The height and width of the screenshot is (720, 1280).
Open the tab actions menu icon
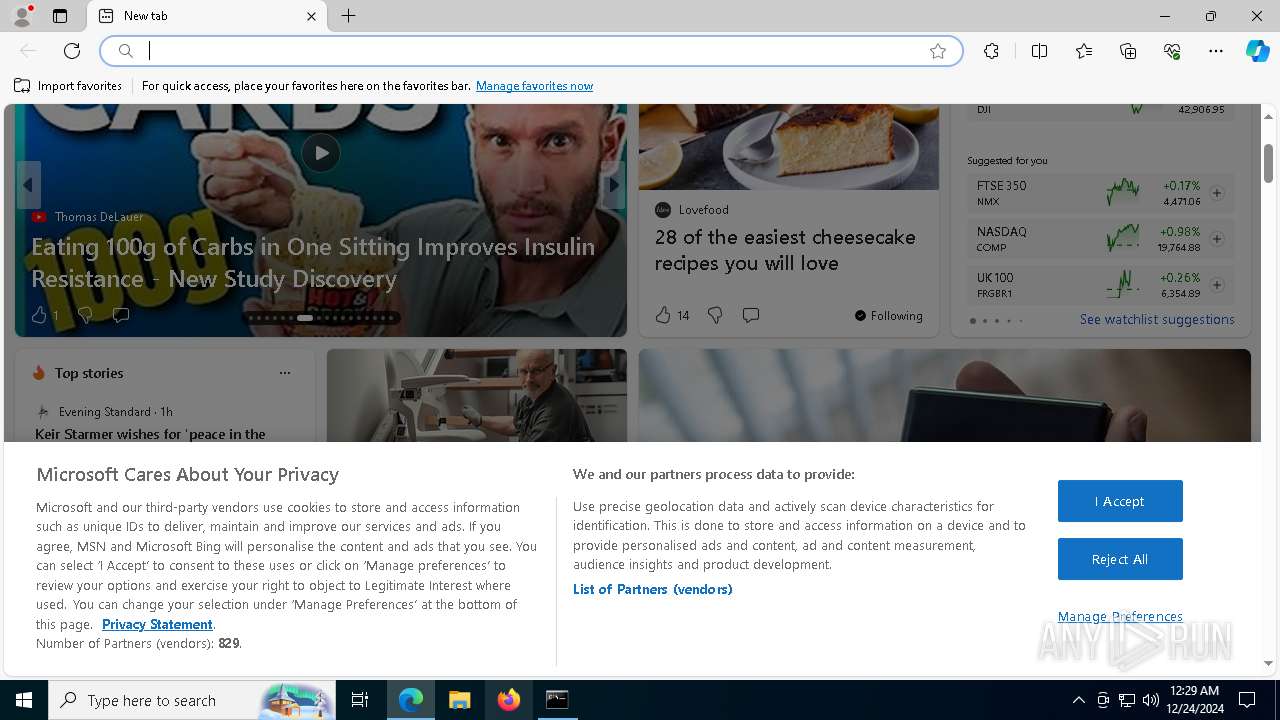pos(60,16)
